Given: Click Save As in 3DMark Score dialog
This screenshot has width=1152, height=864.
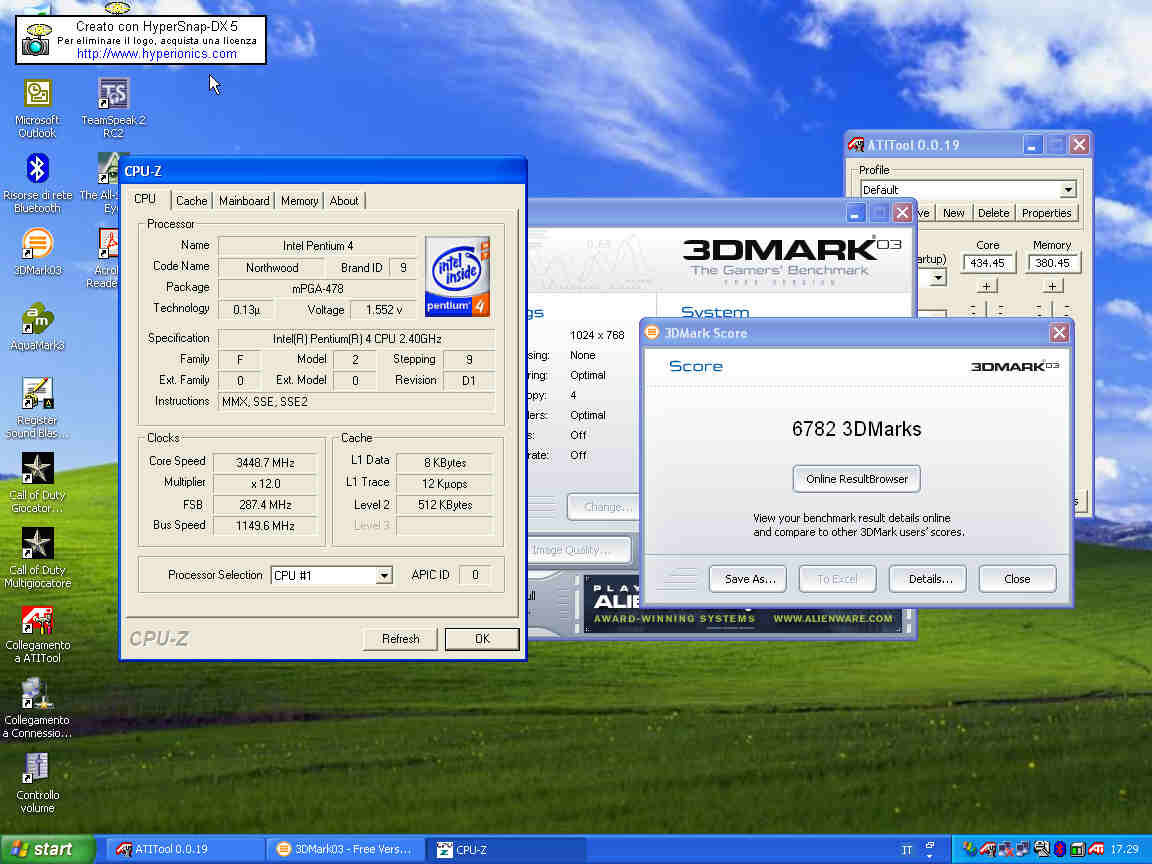Looking at the screenshot, I should [749, 579].
